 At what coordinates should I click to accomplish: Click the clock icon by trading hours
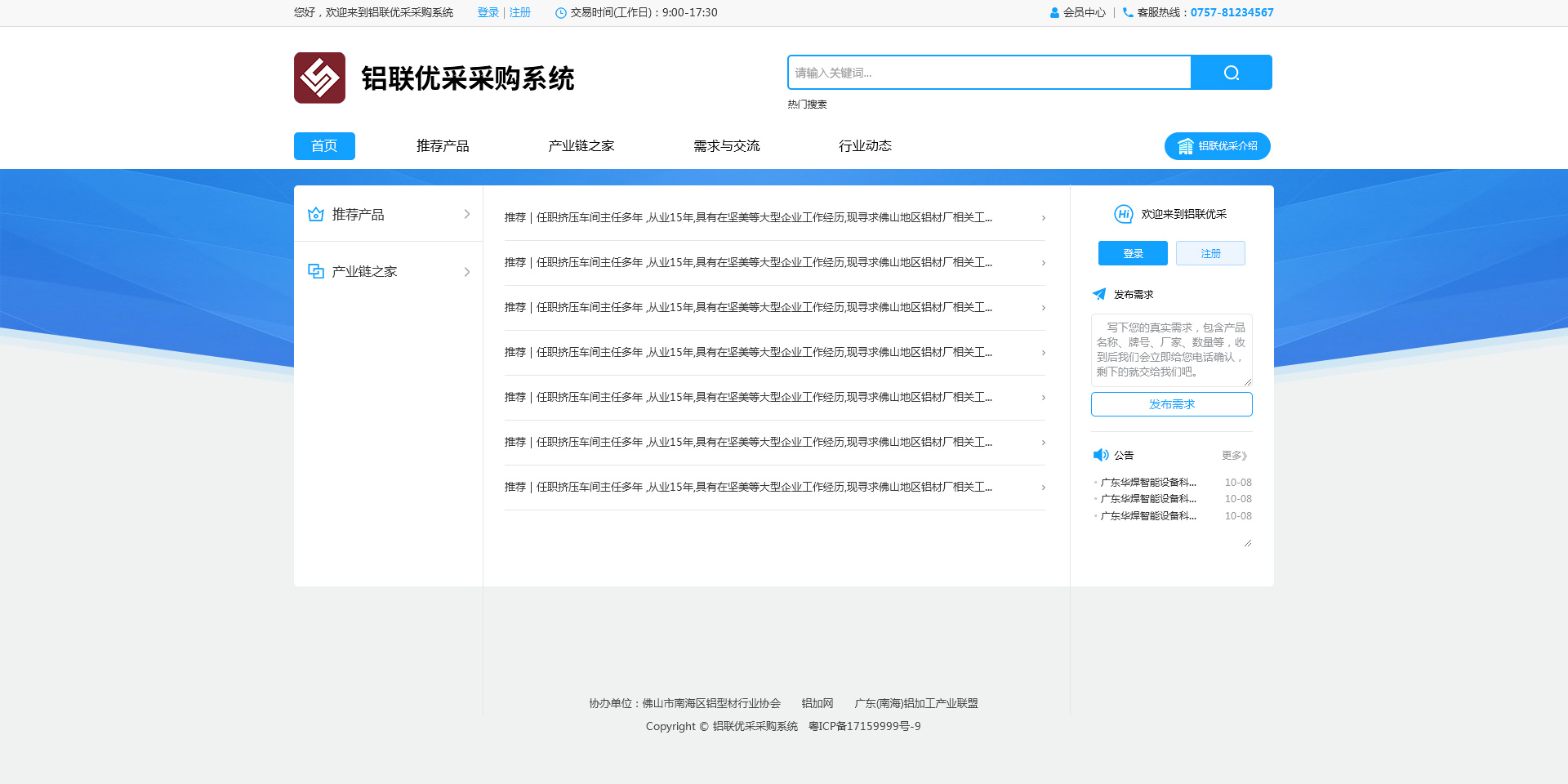tap(561, 13)
